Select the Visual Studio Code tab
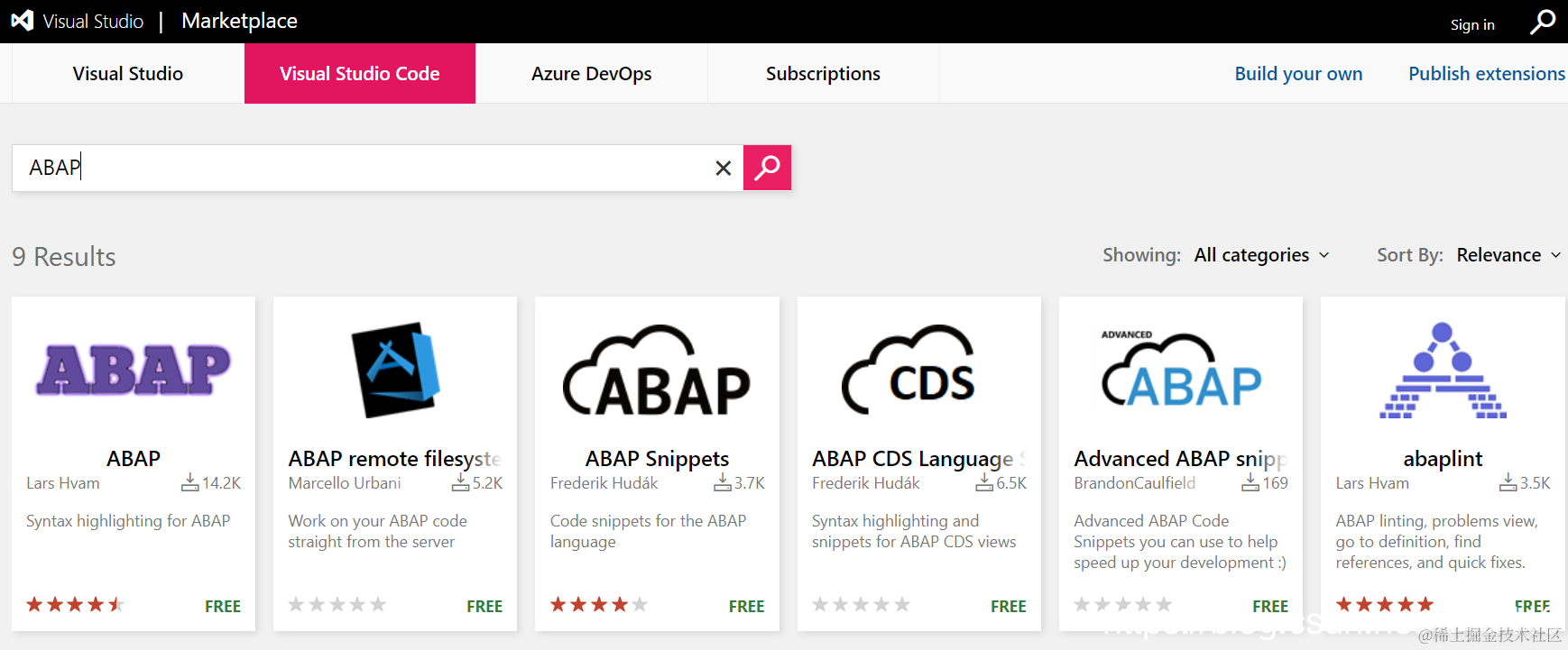Viewport: 1568px width, 650px height. coord(360,74)
